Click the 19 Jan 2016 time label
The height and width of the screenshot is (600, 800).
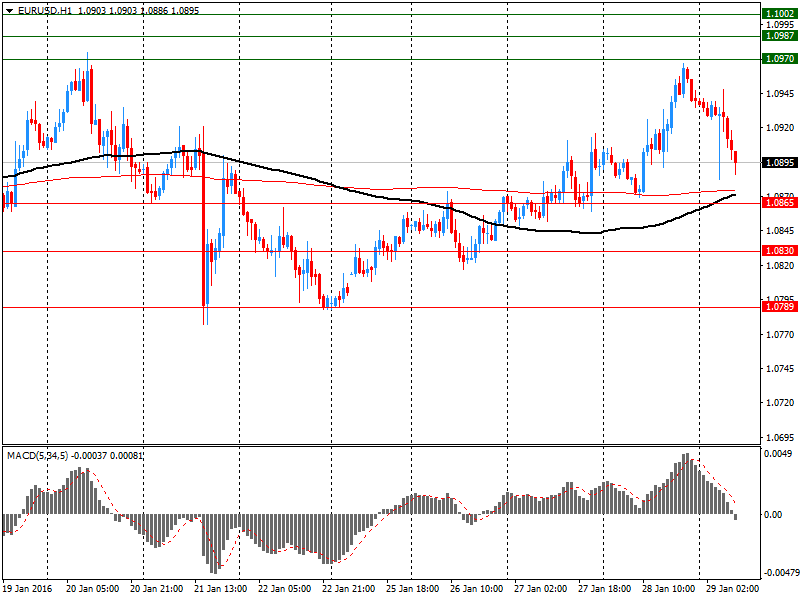click(28, 588)
